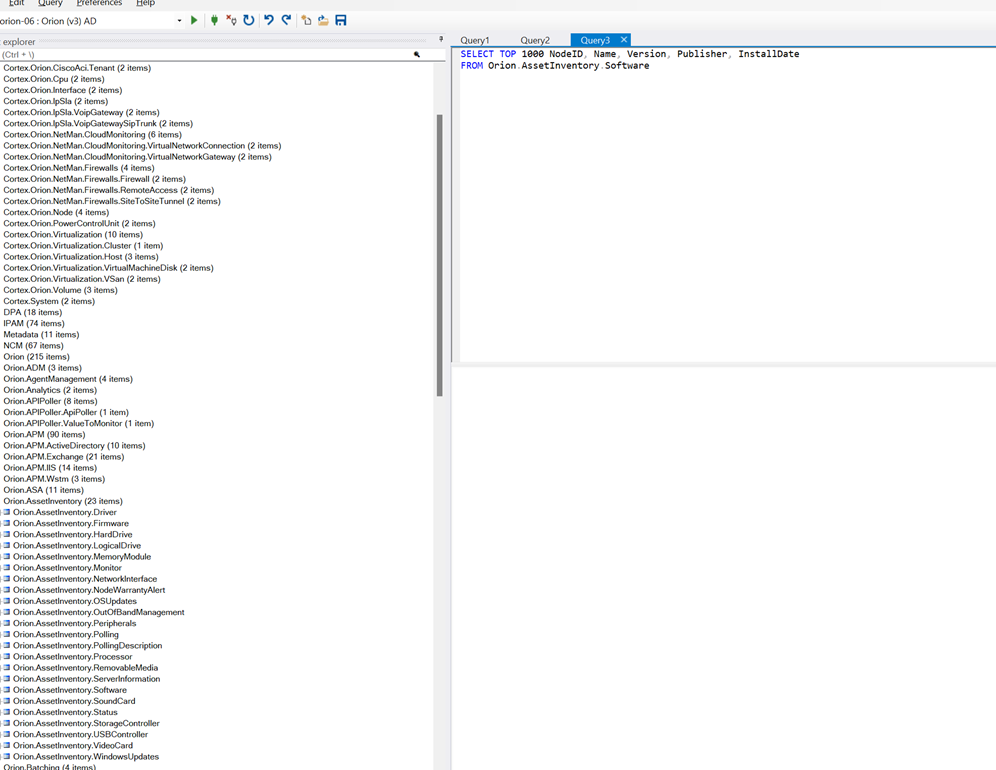Open the Edit menu
This screenshot has height=770, width=996.
17,3
